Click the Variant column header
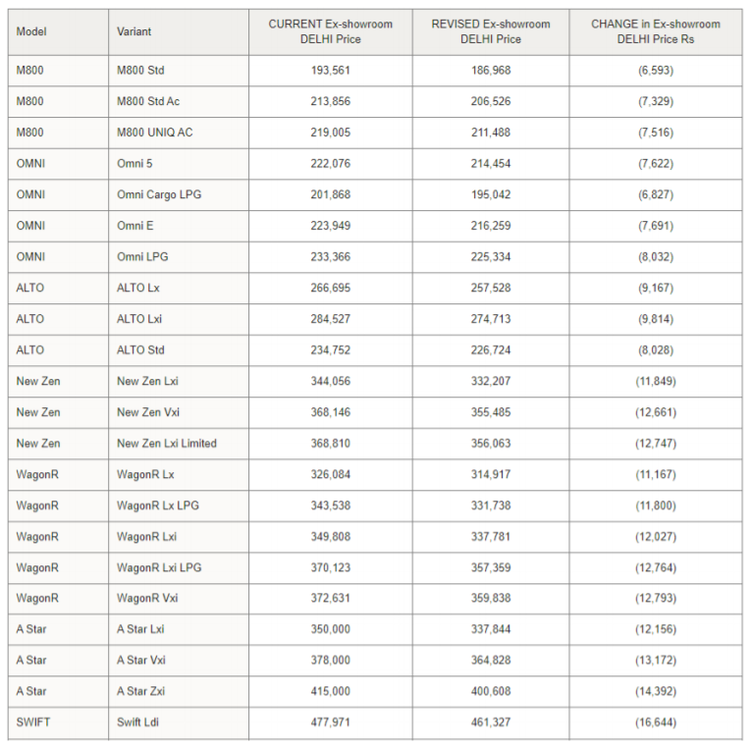Screen dimensions: 750x746 [x=178, y=32]
